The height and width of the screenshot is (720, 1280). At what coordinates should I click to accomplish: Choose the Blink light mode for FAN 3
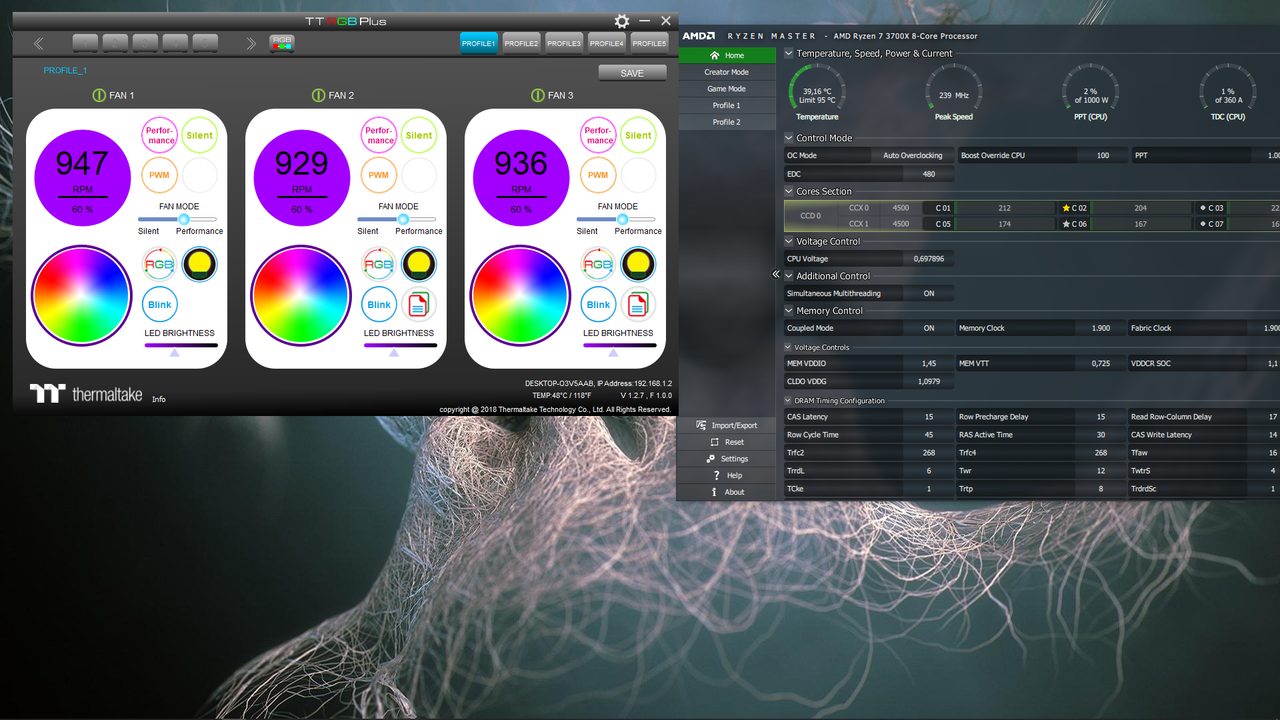[x=598, y=304]
